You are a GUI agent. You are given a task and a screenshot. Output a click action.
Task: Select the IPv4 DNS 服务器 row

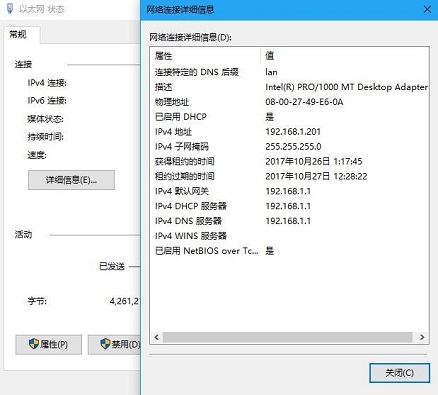289,221
